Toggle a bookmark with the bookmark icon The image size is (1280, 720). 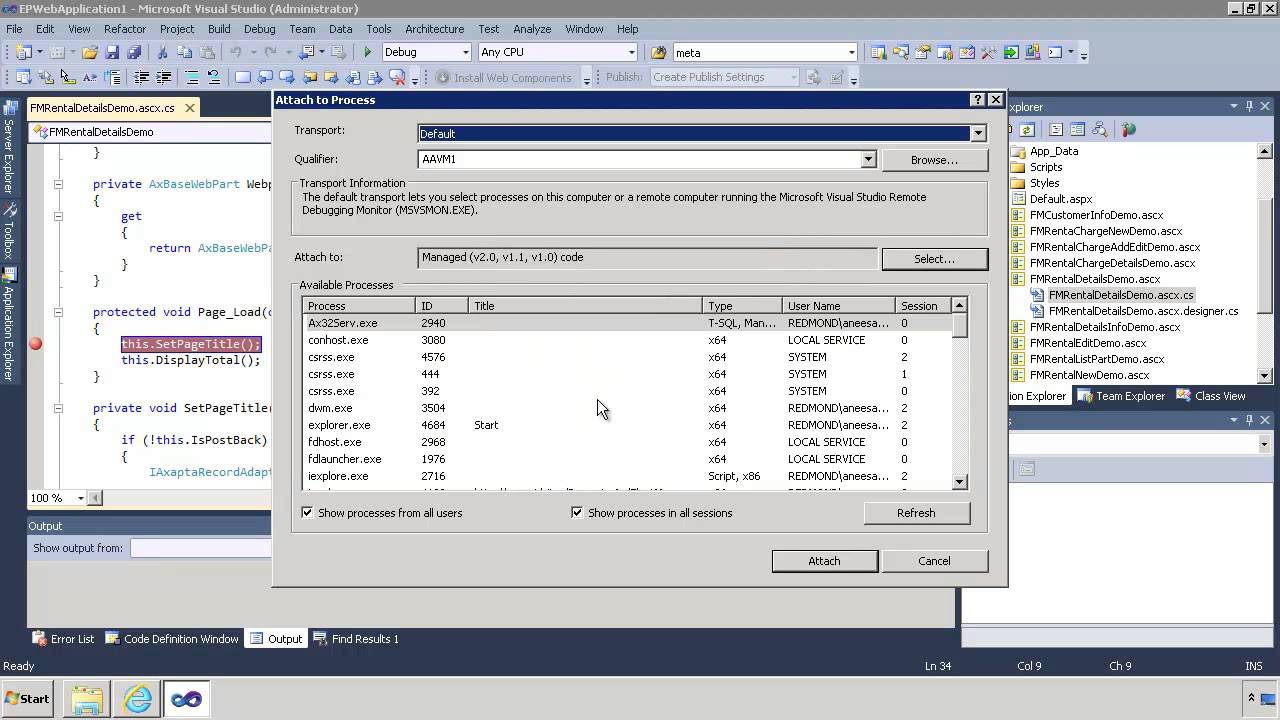pos(243,77)
